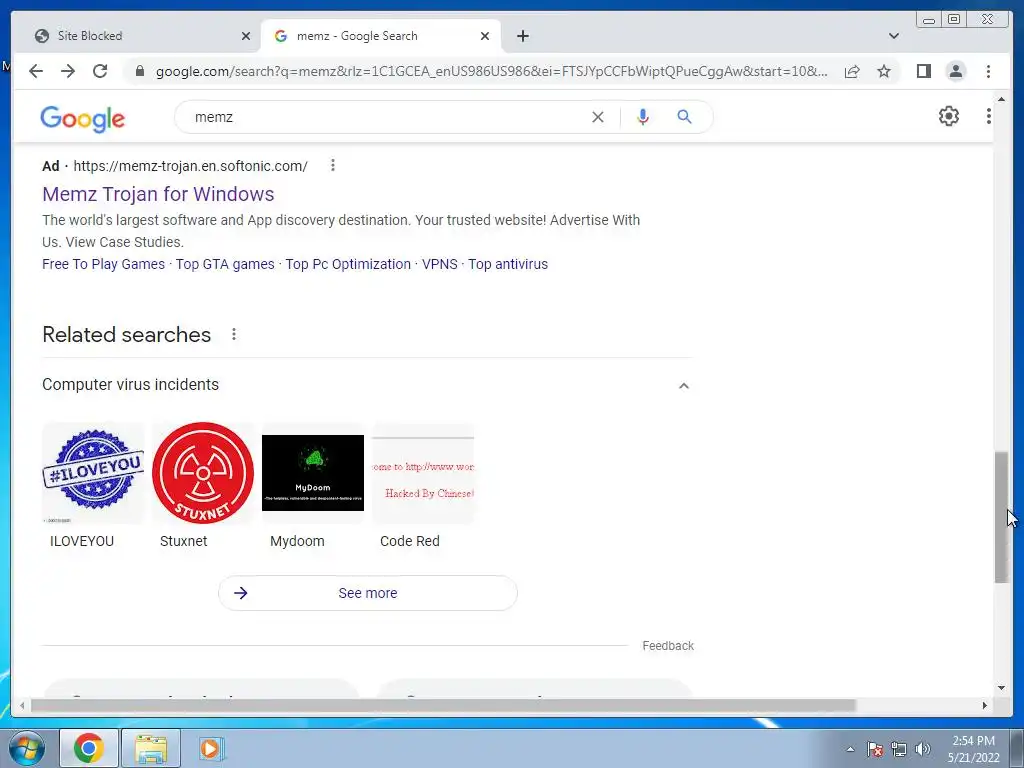Viewport: 1024px width, 768px height.
Task: Click into the memz search box
Action: pos(385,117)
